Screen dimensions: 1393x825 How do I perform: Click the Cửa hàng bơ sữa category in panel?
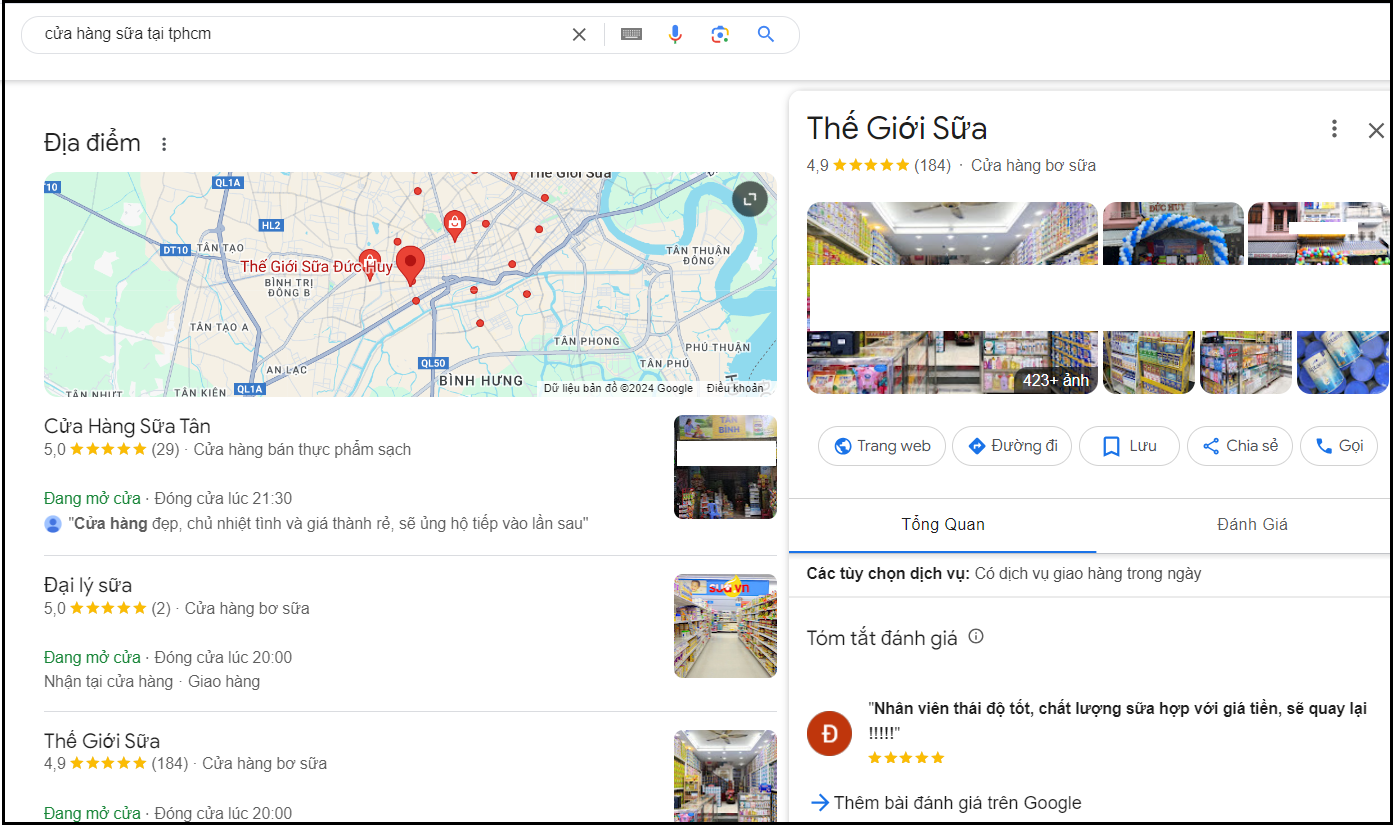click(1033, 166)
